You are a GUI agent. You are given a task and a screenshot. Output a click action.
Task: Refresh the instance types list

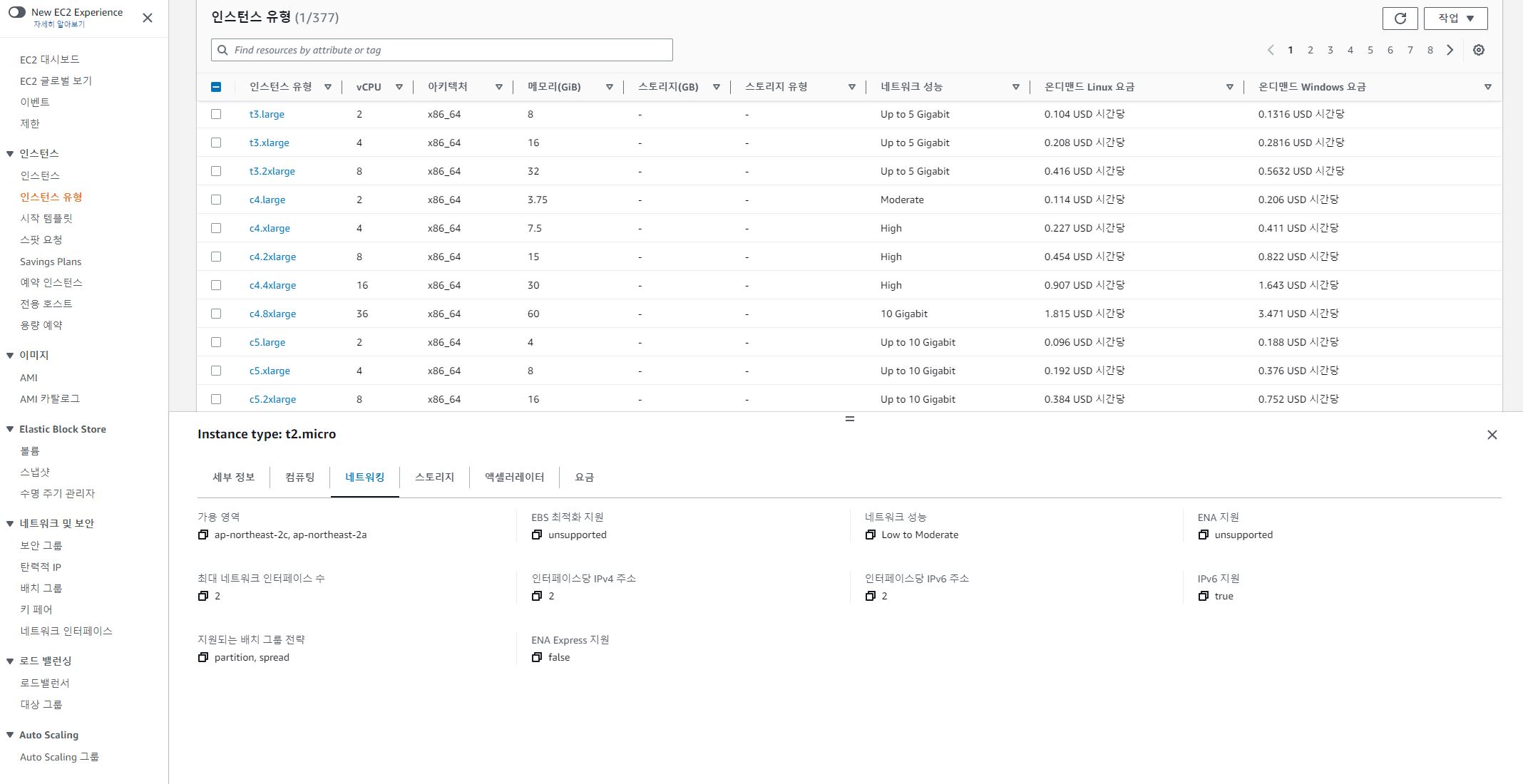[x=1400, y=19]
